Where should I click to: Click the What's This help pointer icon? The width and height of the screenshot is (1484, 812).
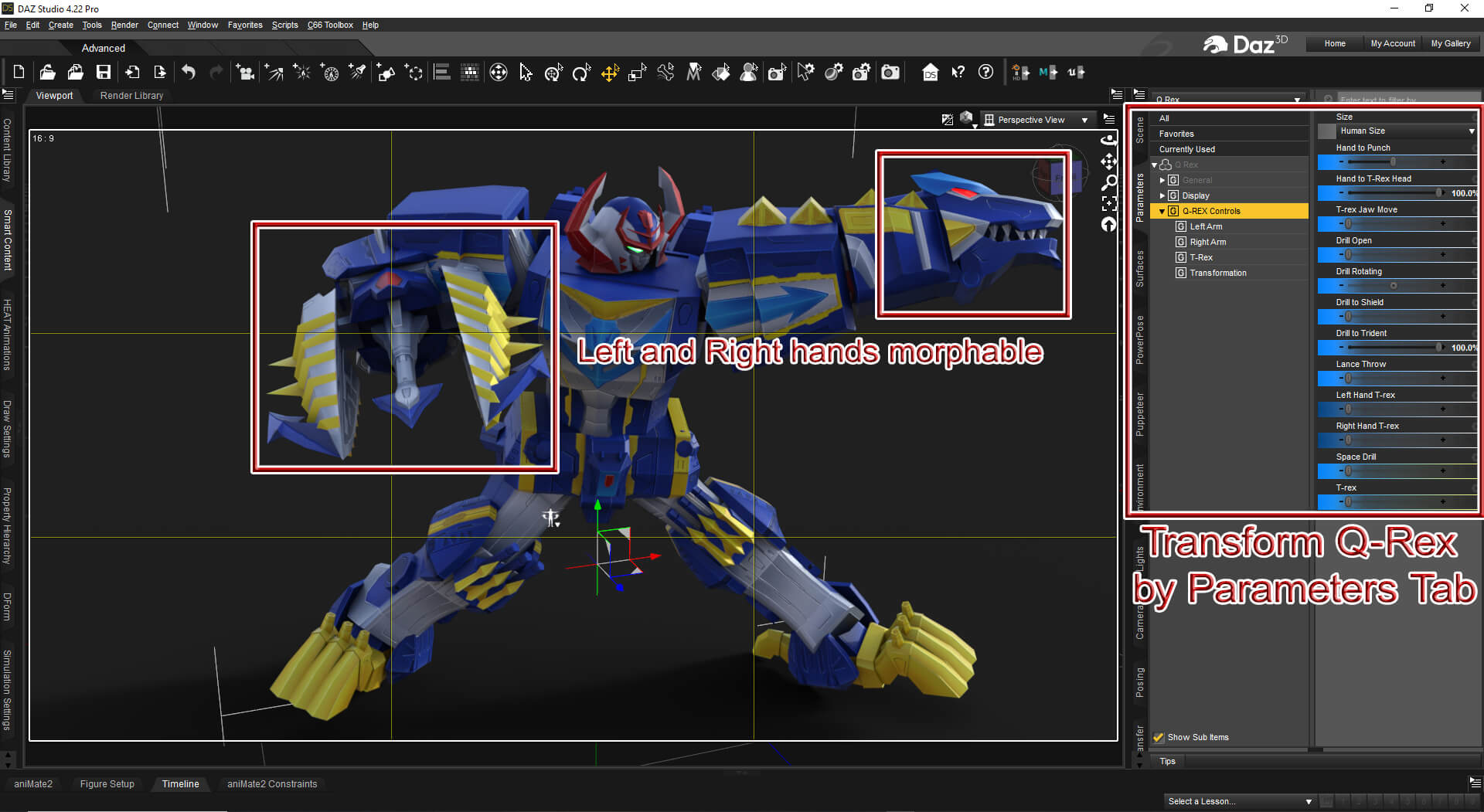tap(958, 73)
